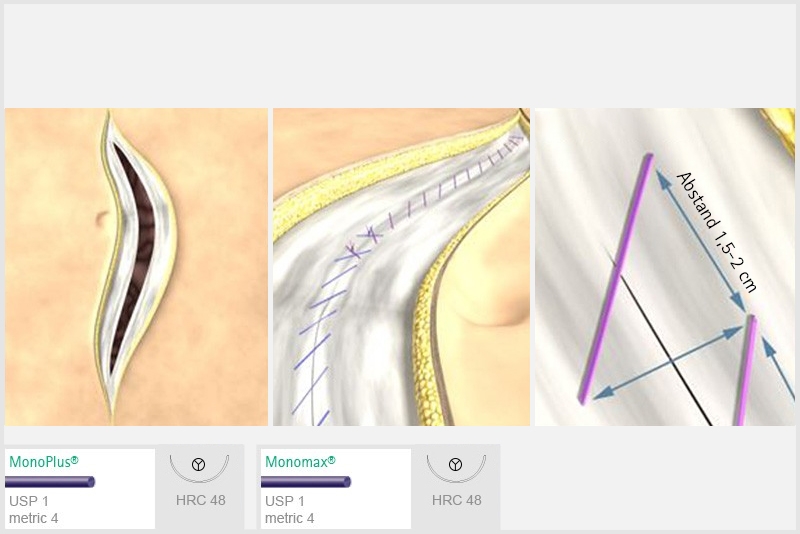
Task: Select the curved needle arc beside MonoPlus
Action: pyautogui.click(x=199, y=468)
